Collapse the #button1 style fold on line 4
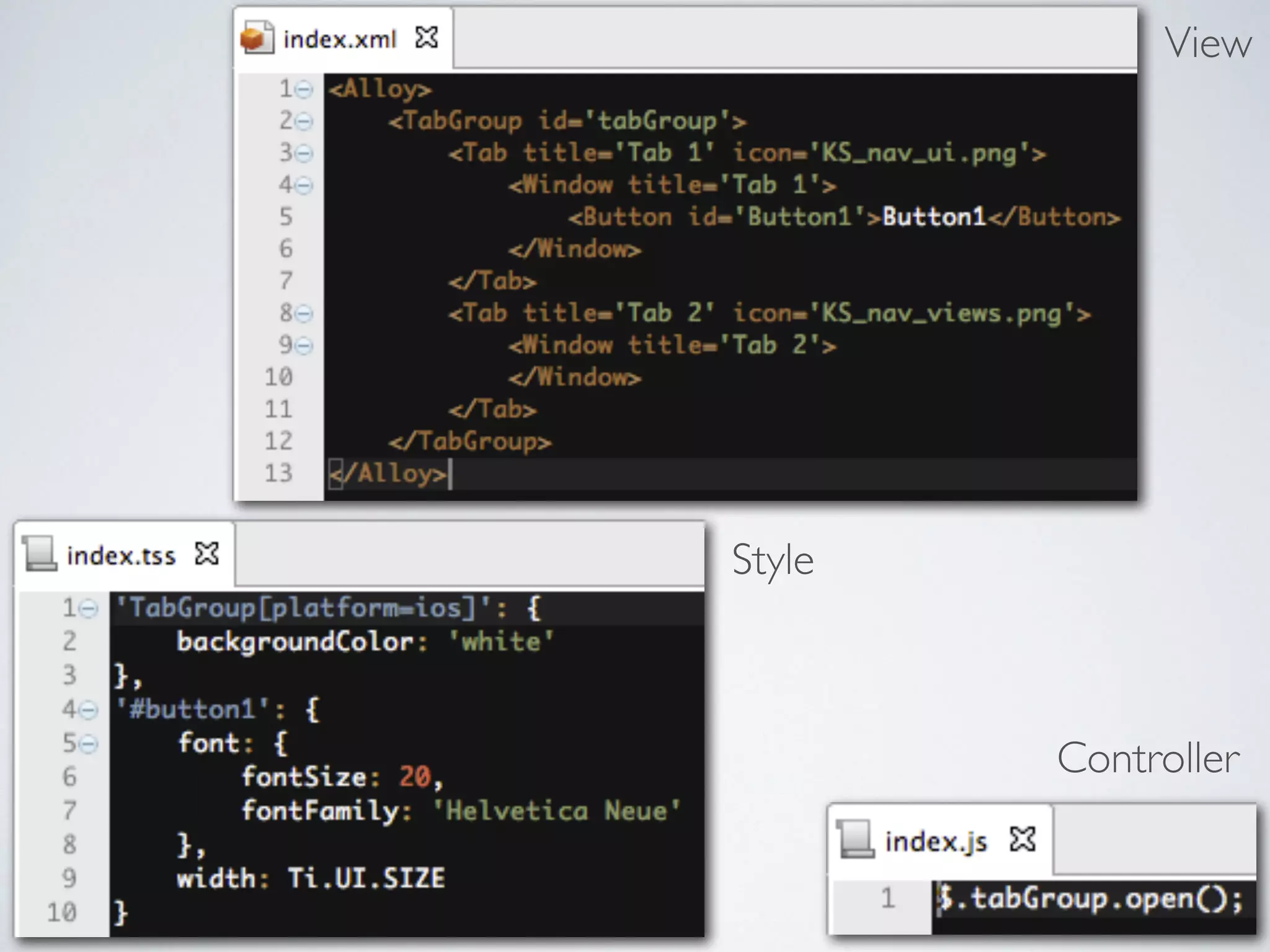The image size is (1270, 952). (89, 710)
